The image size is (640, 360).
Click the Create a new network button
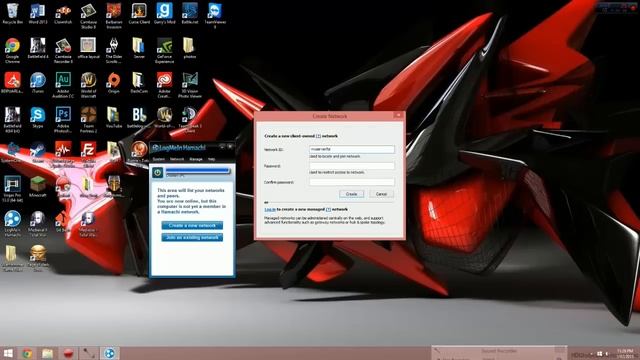click(192, 225)
